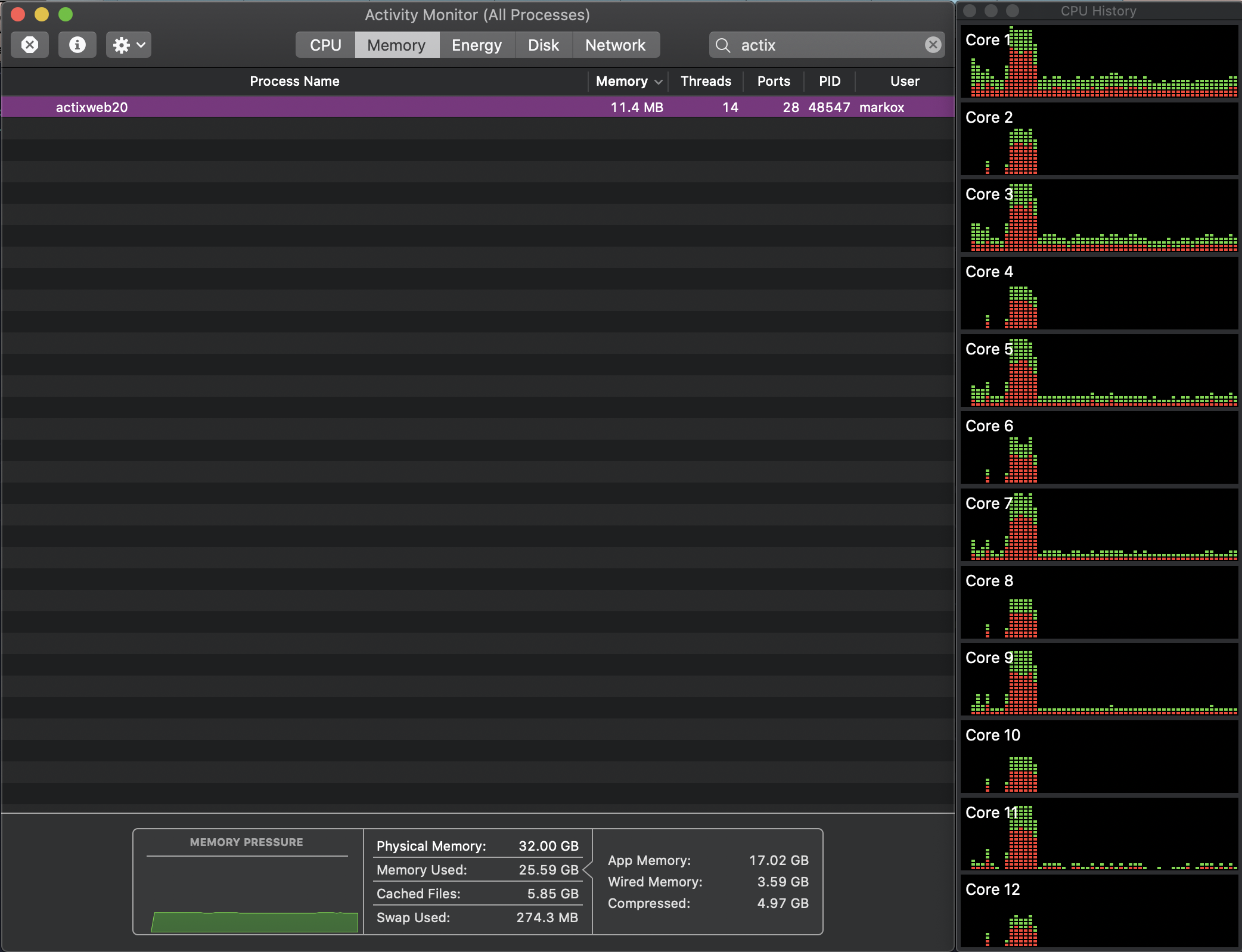Sort by Threads column header
The image size is (1242, 952).
click(706, 81)
